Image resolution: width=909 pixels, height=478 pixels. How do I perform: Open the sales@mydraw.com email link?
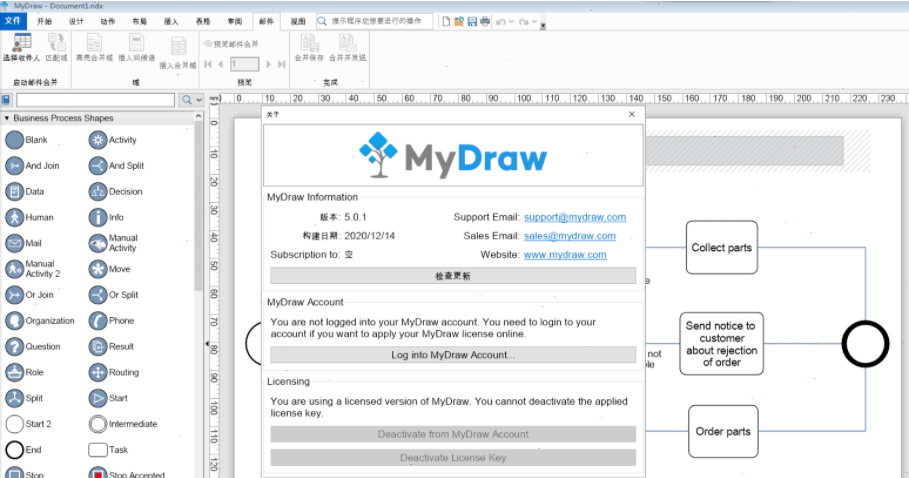pyautogui.click(x=570, y=236)
